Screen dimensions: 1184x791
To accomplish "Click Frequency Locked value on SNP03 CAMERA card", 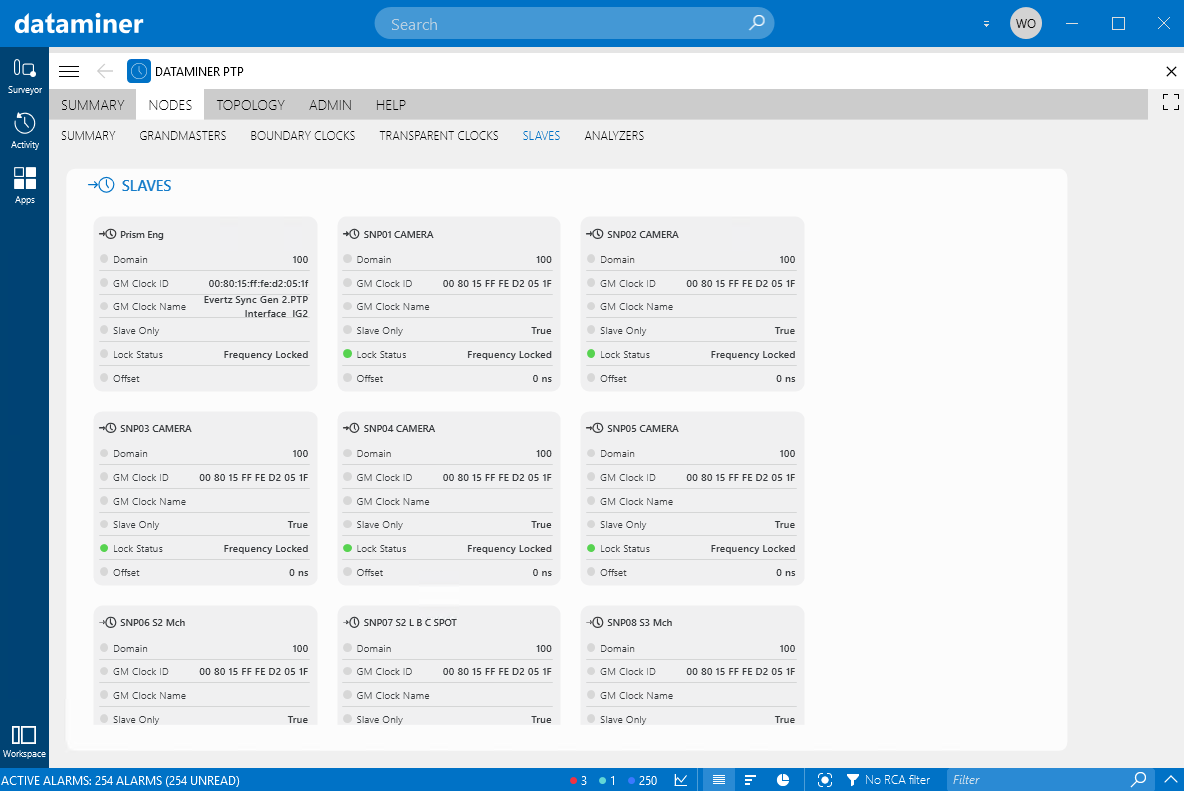I will point(266,549).
